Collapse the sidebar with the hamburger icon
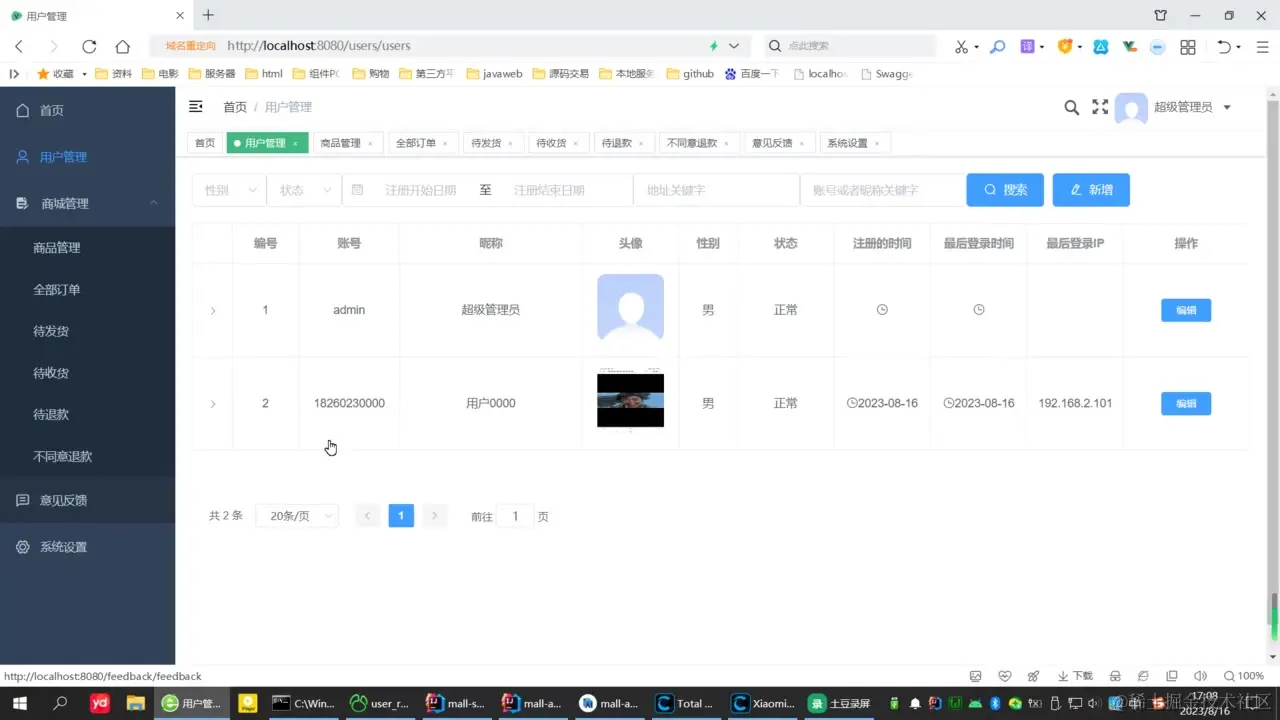This screenshot has width=1280, height=720. [196, 107]
